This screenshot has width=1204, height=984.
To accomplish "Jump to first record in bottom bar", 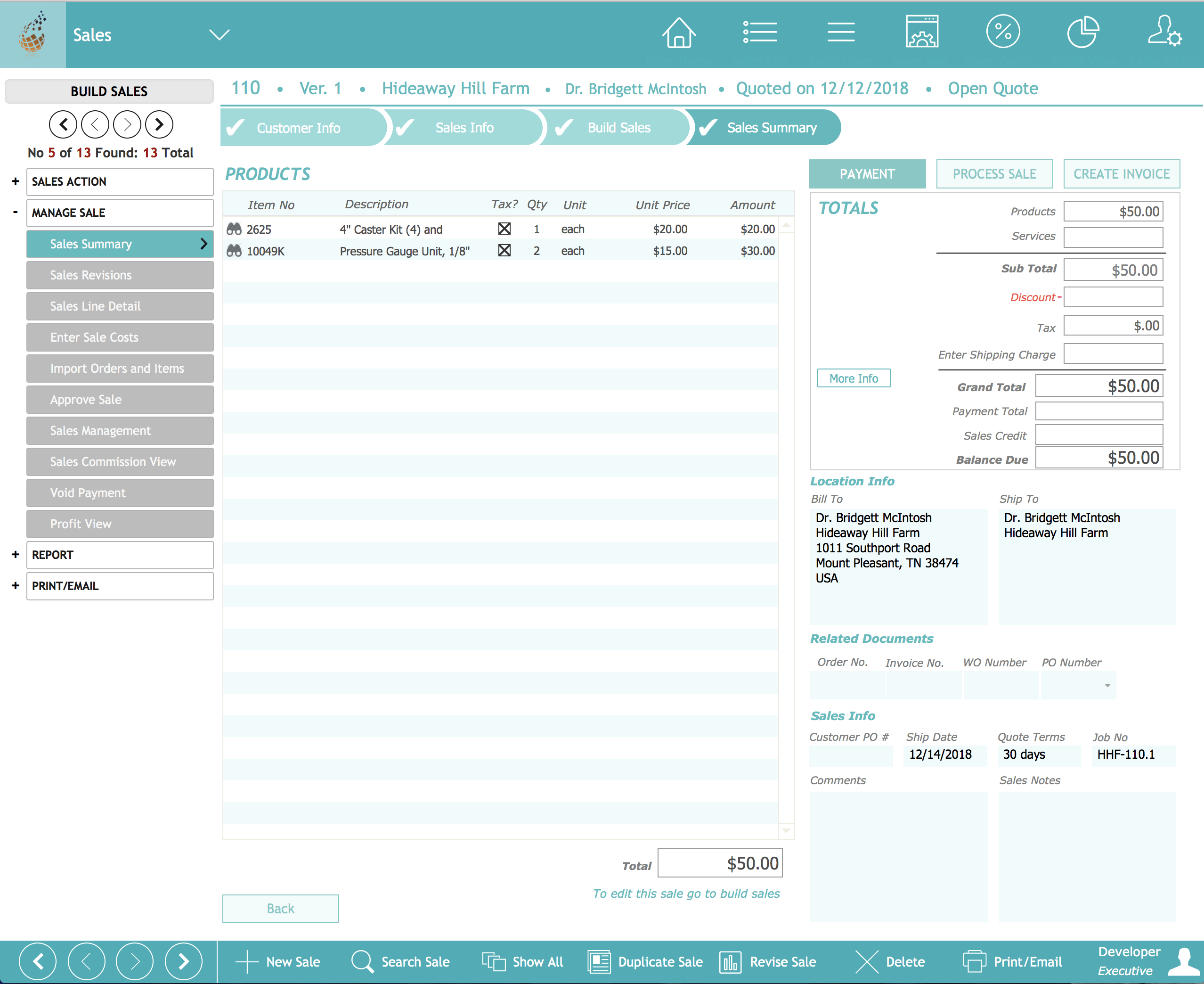I will (x=37, y=961).
